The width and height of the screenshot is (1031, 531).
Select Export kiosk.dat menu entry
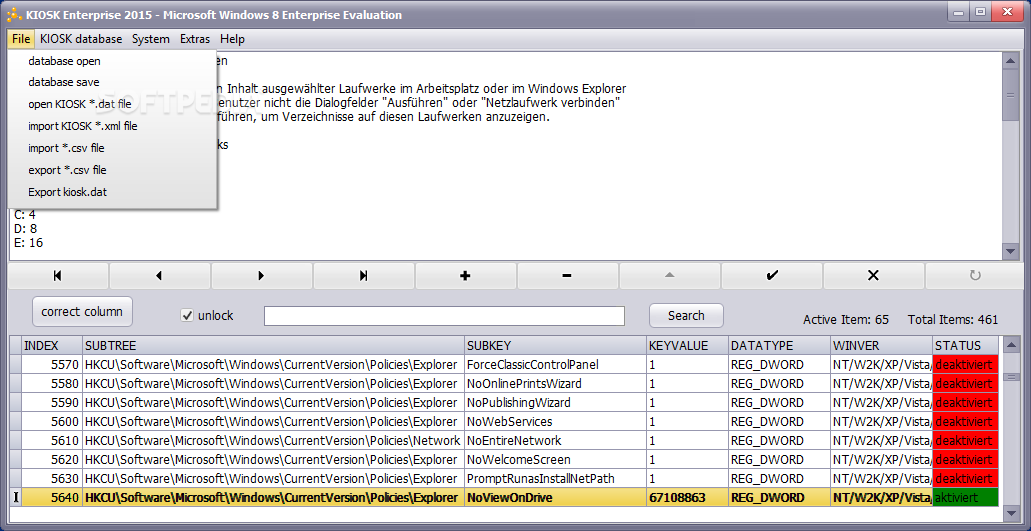(112, 192)
